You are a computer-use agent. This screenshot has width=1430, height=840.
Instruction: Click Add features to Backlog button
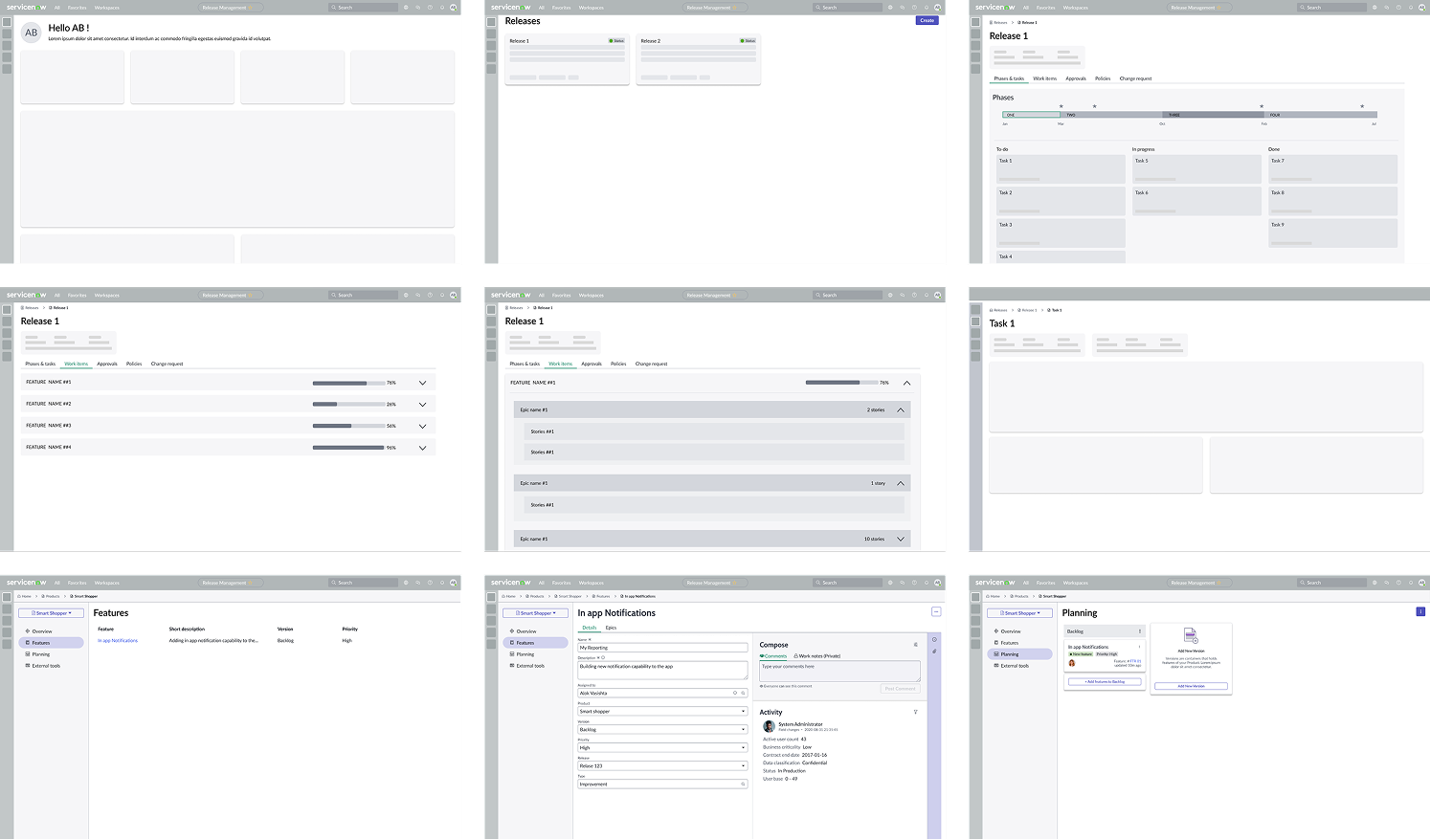1105,682
